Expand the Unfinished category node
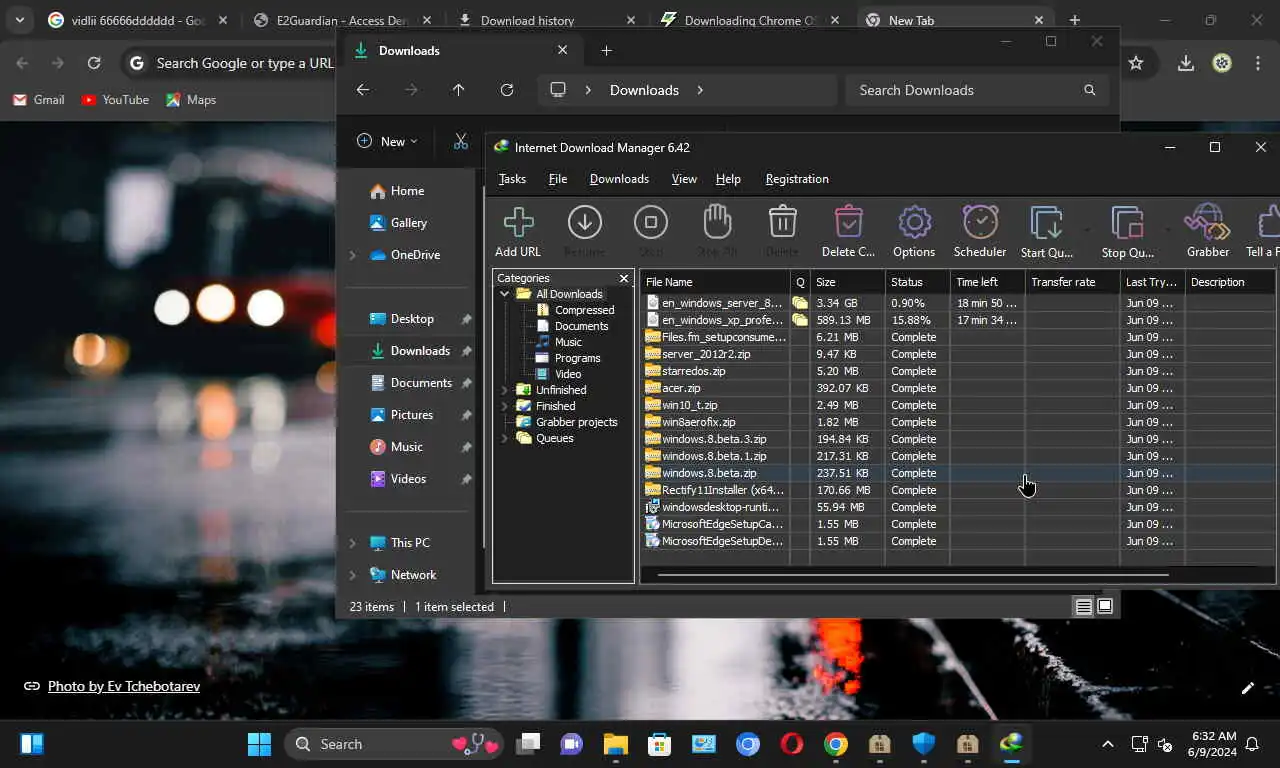 [x=505, y=390]
